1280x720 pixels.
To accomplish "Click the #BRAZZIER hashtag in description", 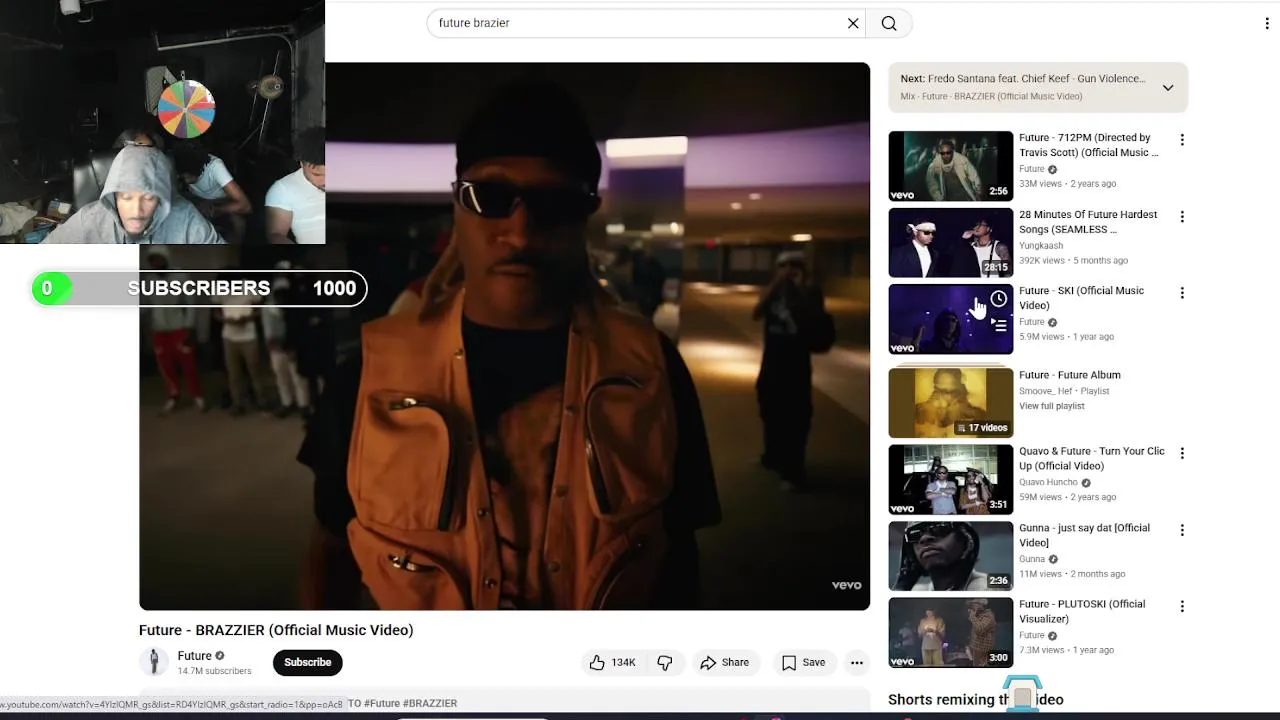I will click(x=430, y=703).
